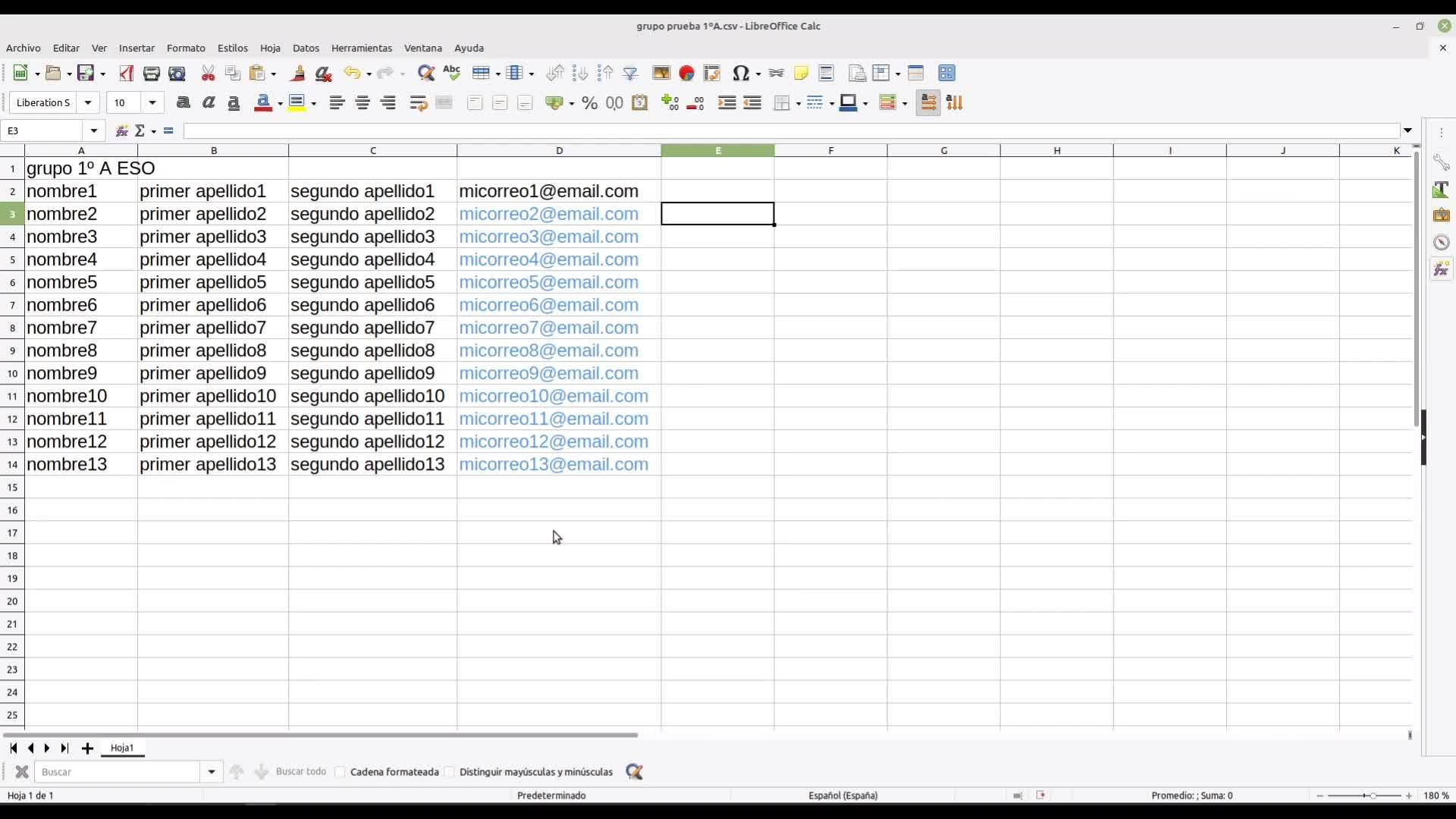Apply percent number format
The height and width of the screenshot is (819, 1456).
tap(589, 103)
